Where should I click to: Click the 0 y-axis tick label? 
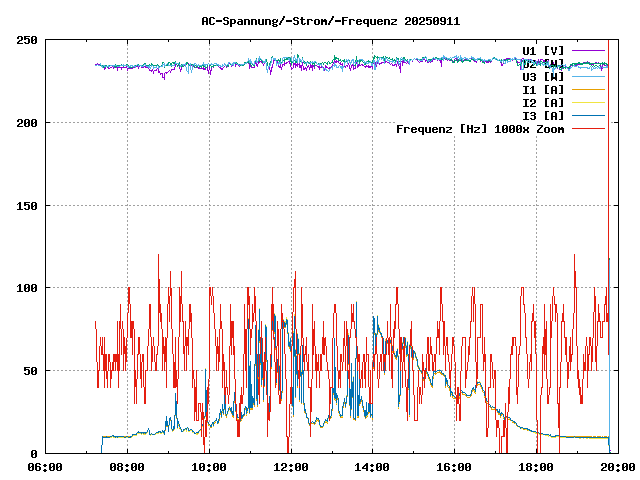34,453
